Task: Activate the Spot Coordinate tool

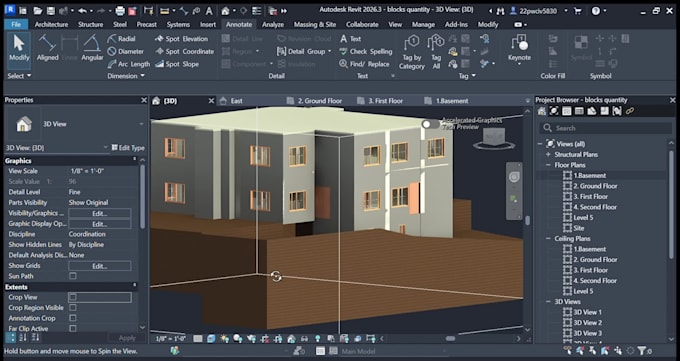Action: pos(184,51)
